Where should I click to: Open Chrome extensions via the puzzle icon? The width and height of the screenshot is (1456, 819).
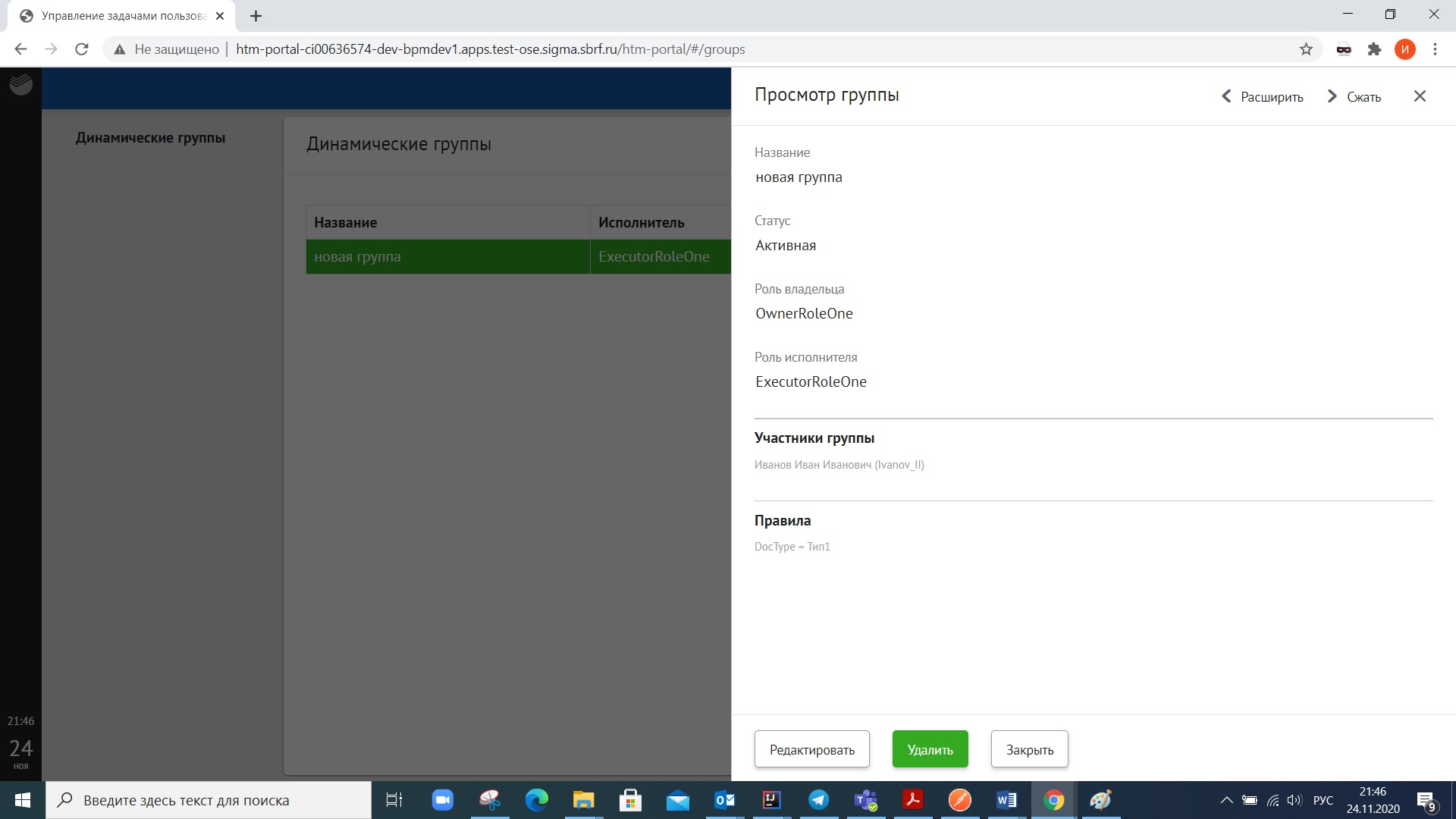pyautogui.click(x=1375, y=49)
